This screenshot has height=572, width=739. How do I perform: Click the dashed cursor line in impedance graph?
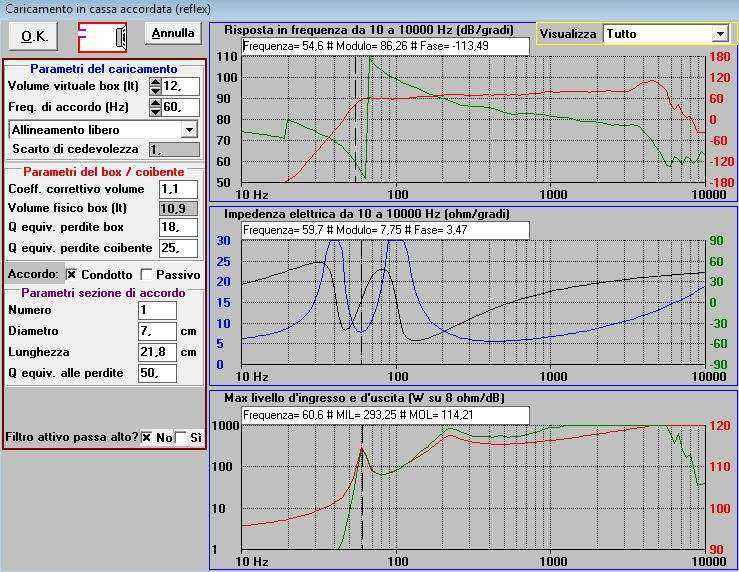coord(361,302)
